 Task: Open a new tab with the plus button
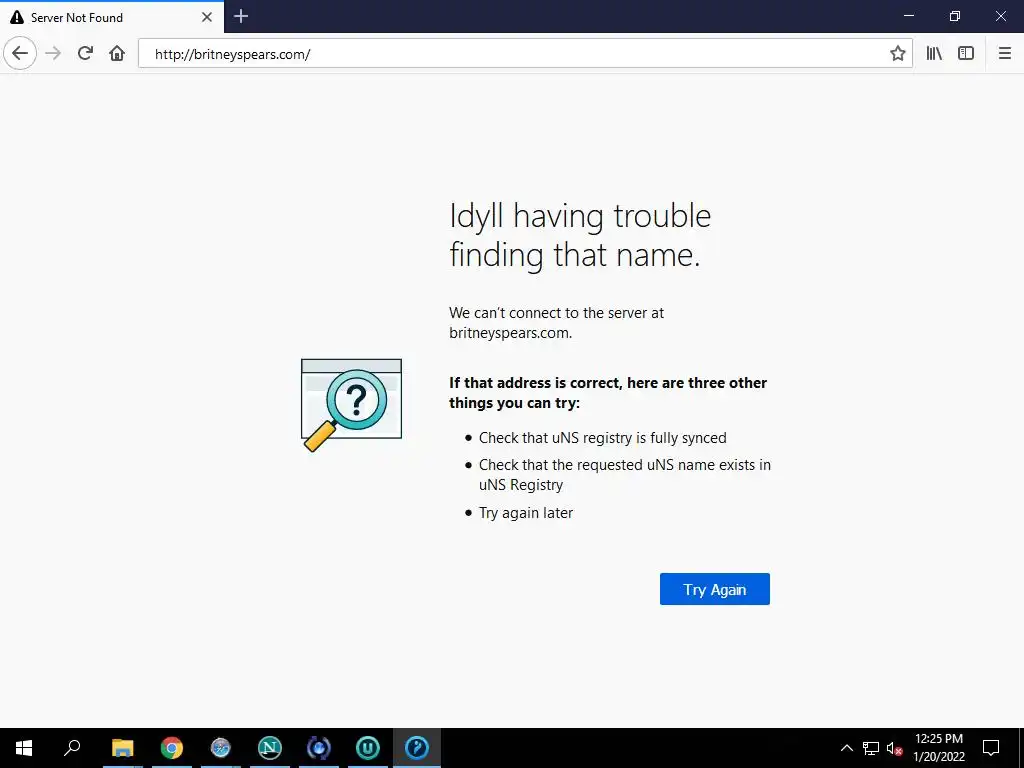(241, 16)
